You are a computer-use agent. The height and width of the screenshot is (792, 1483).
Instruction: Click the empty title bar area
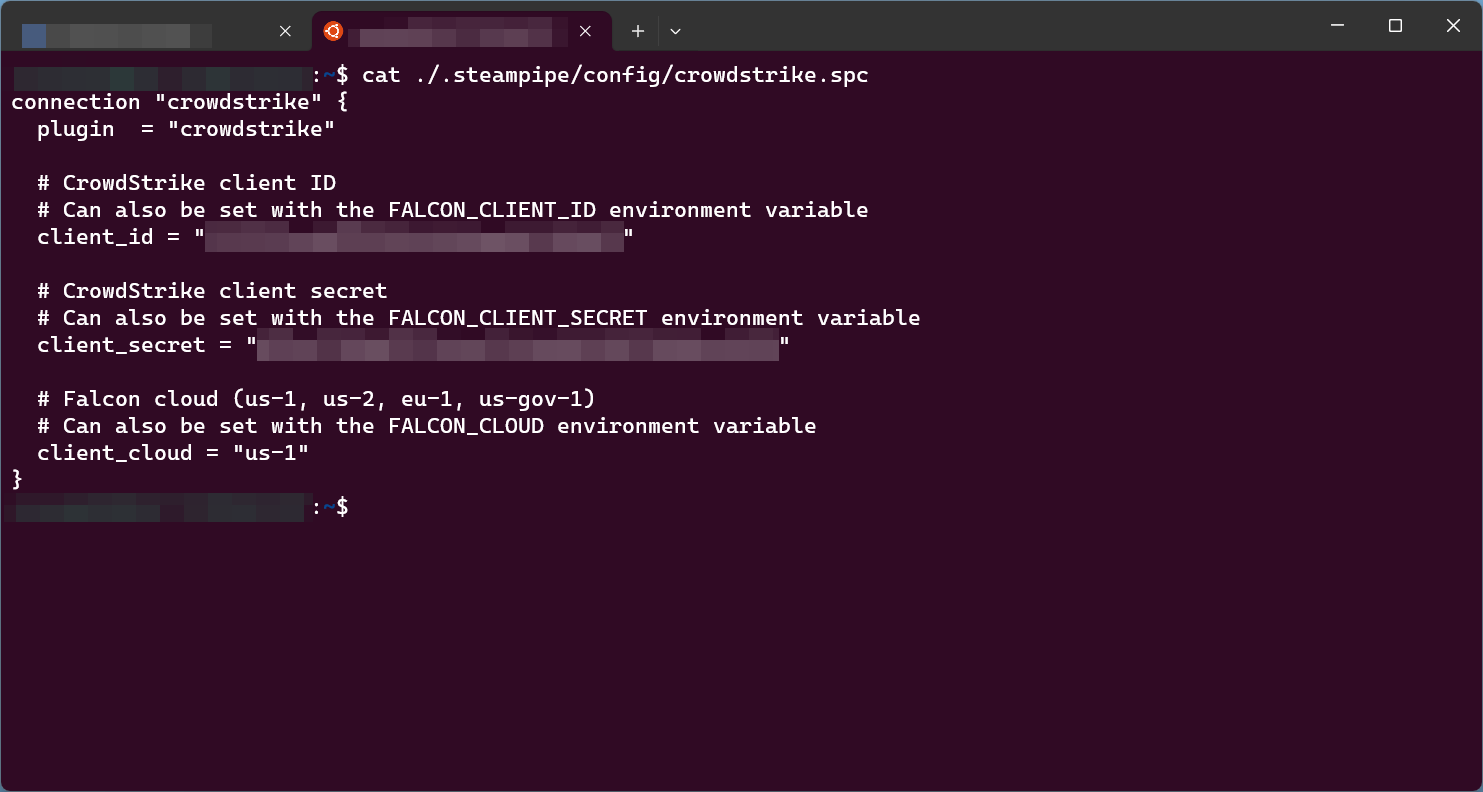click(1000, 26)
